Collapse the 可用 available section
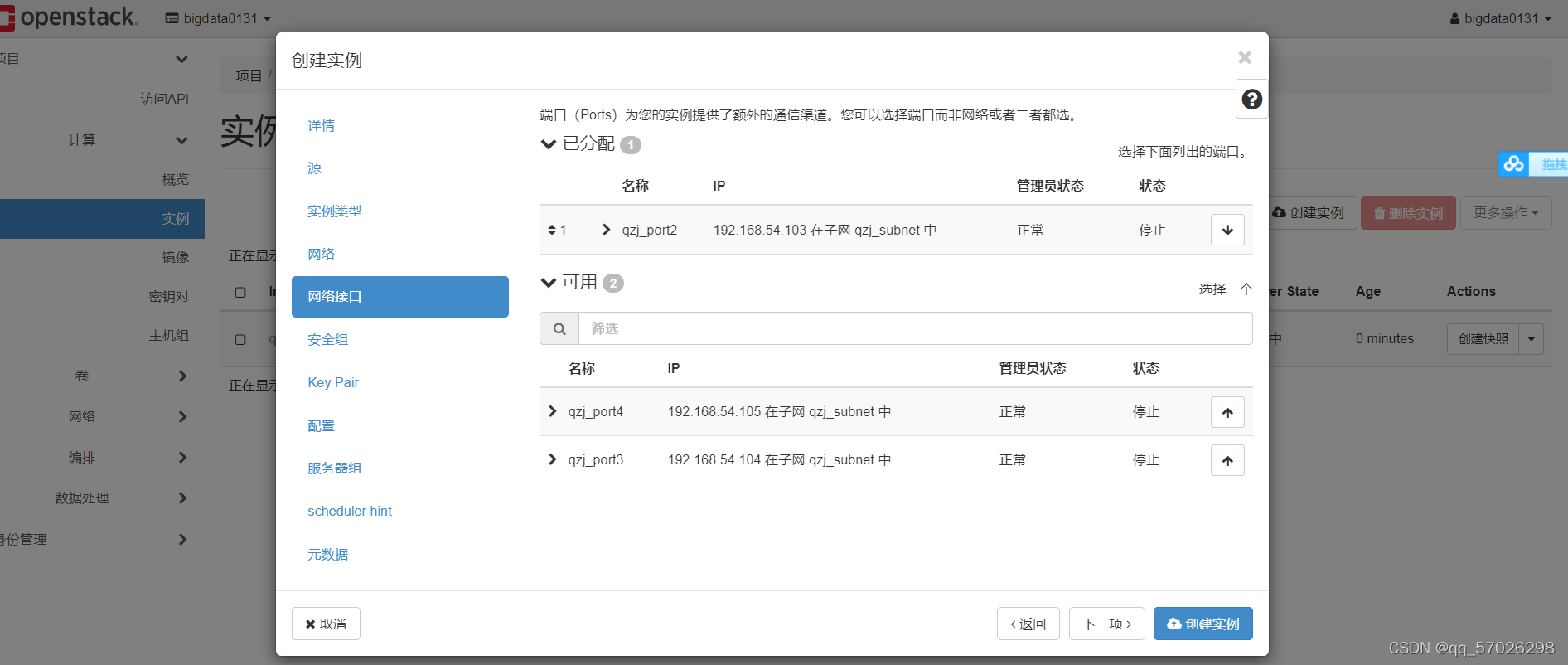1568x665 pixels. (x=549, y=283)
